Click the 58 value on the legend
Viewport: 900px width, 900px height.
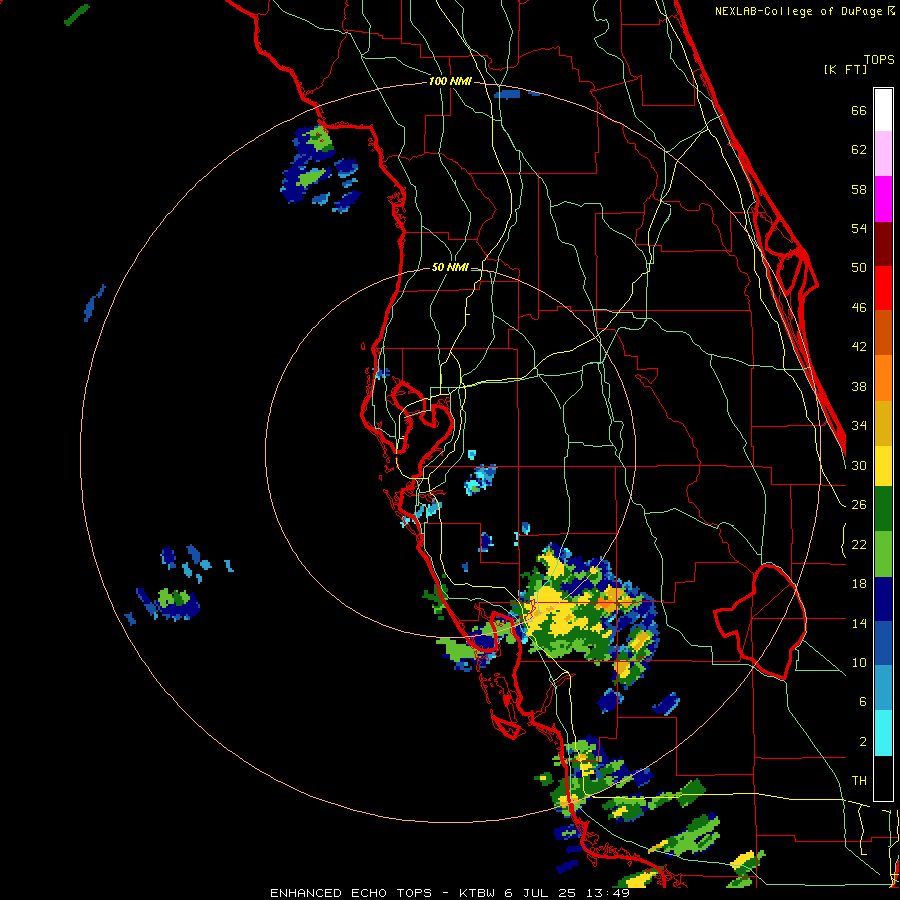click(859, 189)
